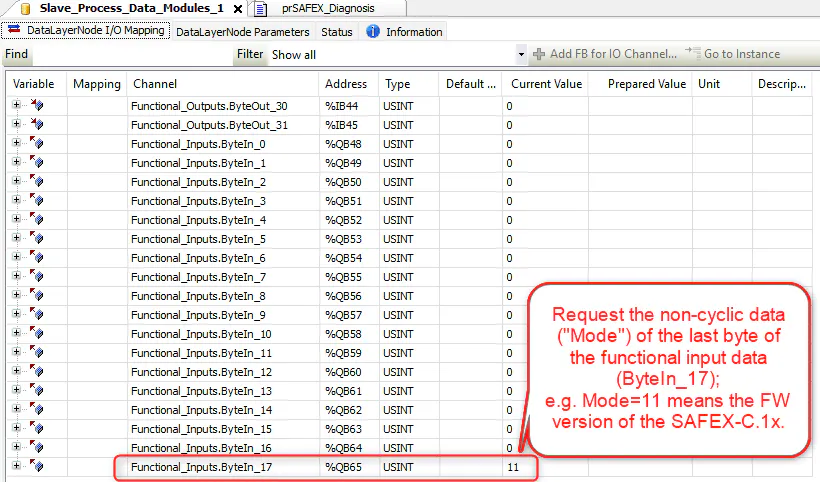
Task: Expand the Functional_Outputs.ByteOut_31 row
Action: tap(16, 124)
